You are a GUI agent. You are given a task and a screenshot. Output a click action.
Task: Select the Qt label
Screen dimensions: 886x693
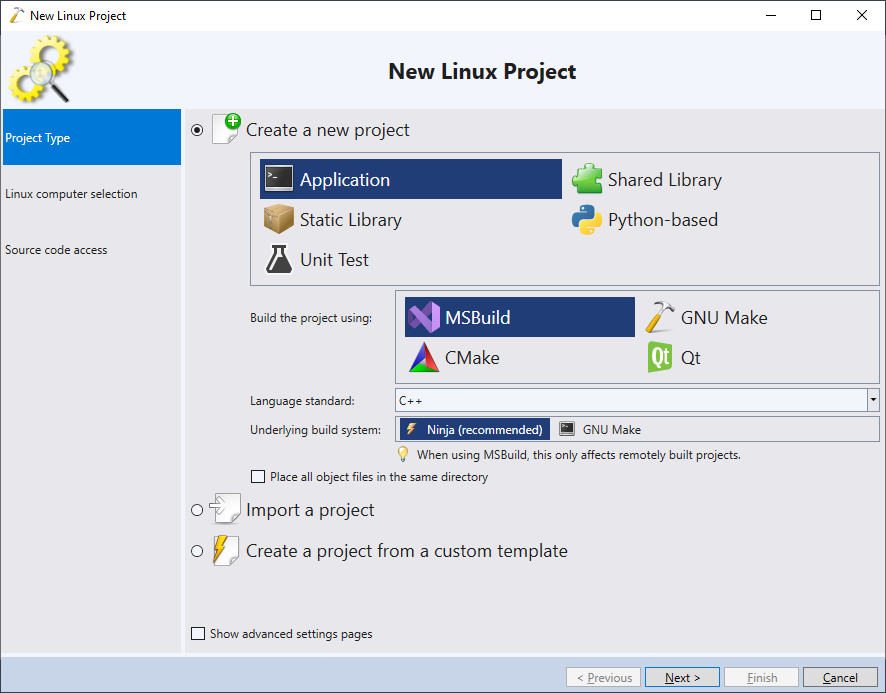tap(690, 358)
